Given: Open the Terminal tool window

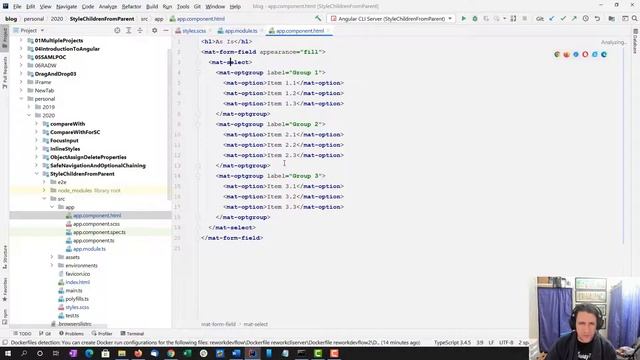Looking at the screenshot, I should click(132, 333).
